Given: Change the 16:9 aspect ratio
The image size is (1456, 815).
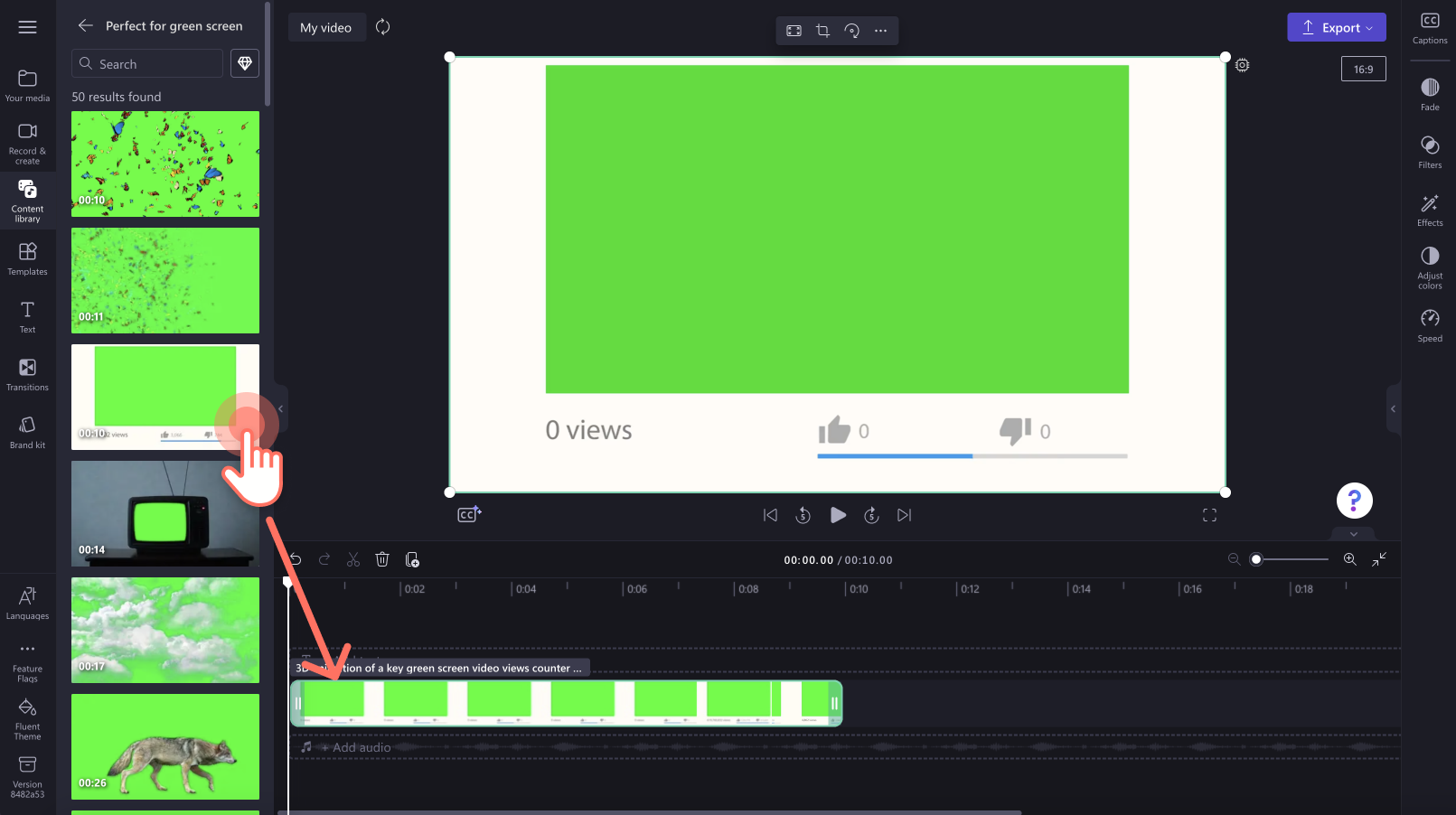Looking at the screenshot, I should click(x=1363, y=70).
